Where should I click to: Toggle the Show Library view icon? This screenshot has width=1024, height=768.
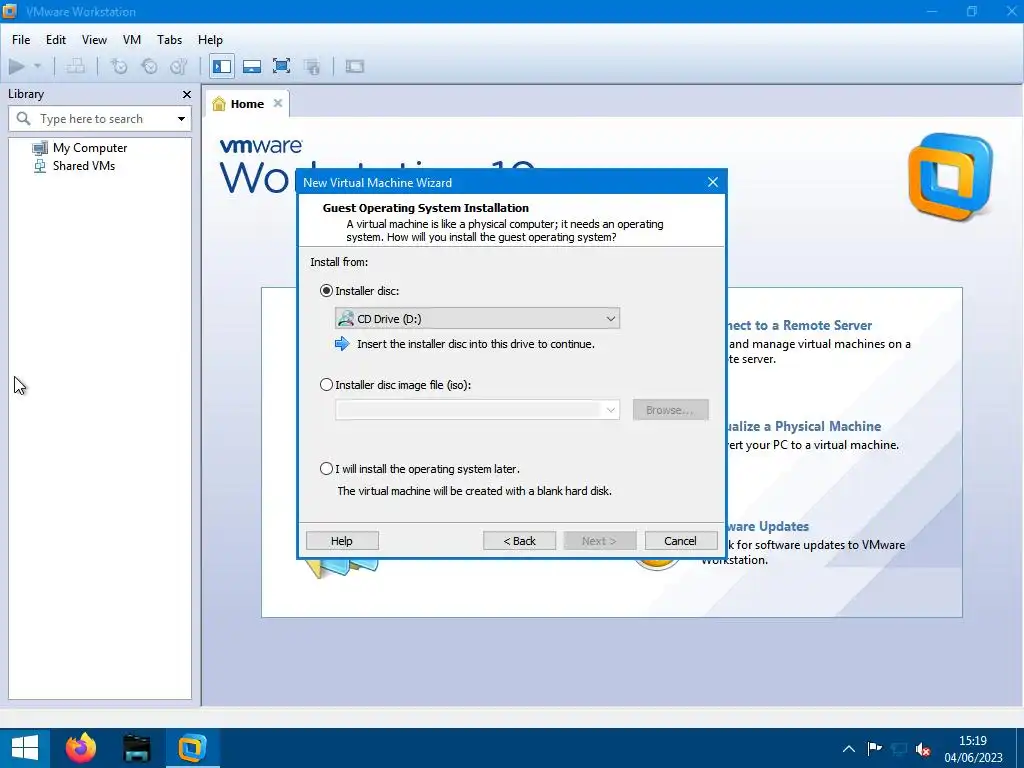(x=222, y=66)
